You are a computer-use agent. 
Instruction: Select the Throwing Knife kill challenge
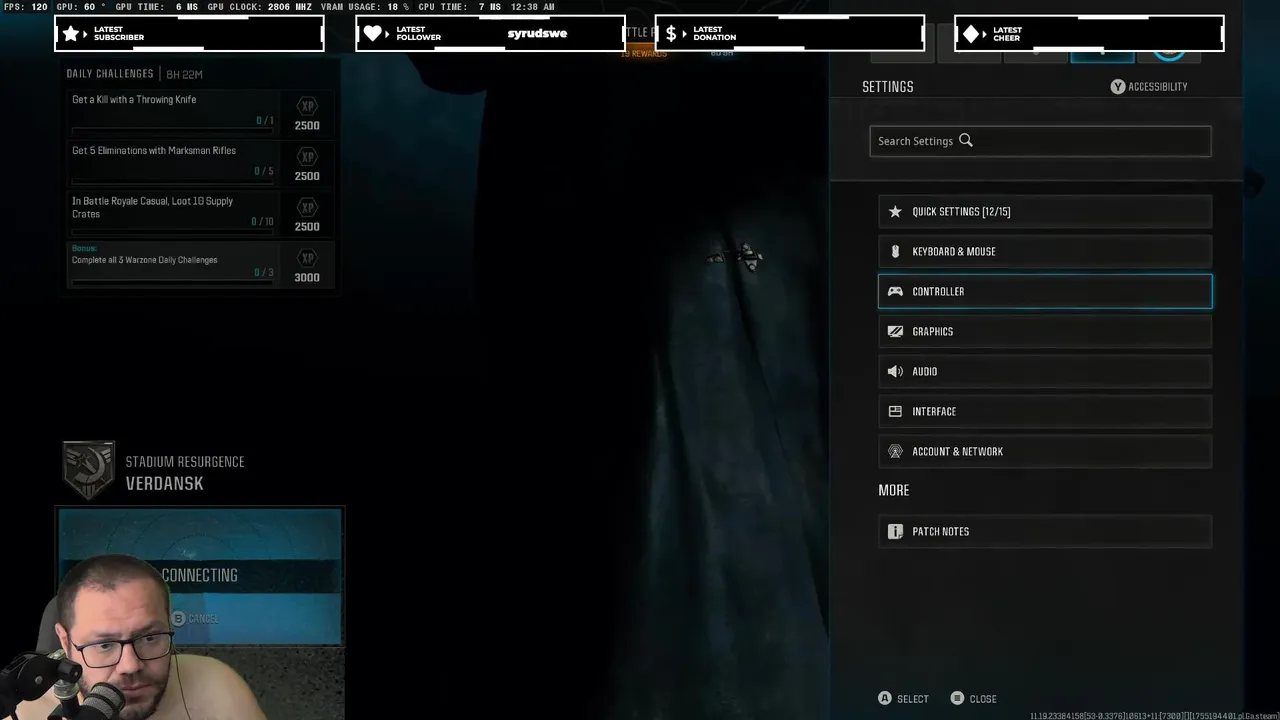(x=200, y=113)
